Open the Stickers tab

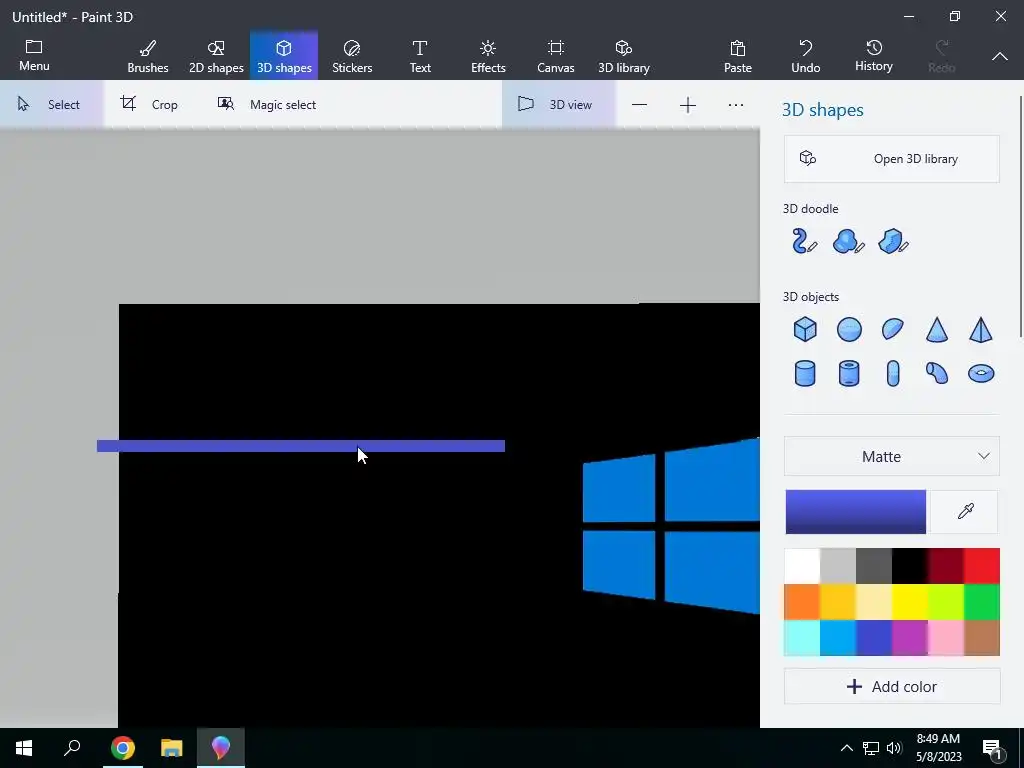click(x=352, y=56)
